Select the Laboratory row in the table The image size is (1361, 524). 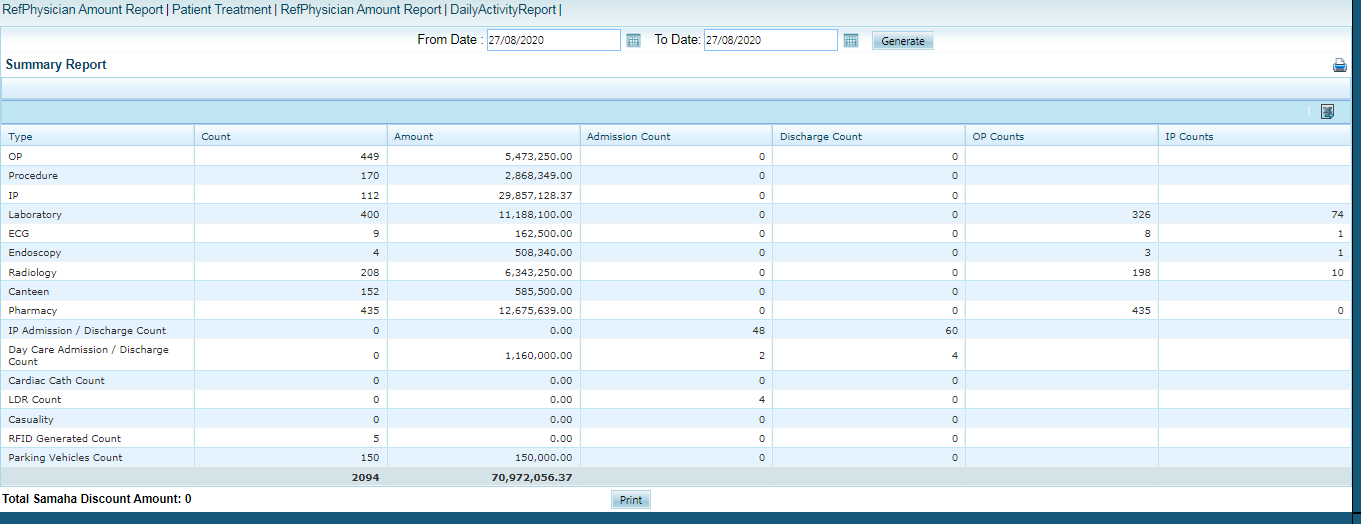[35, 215]
